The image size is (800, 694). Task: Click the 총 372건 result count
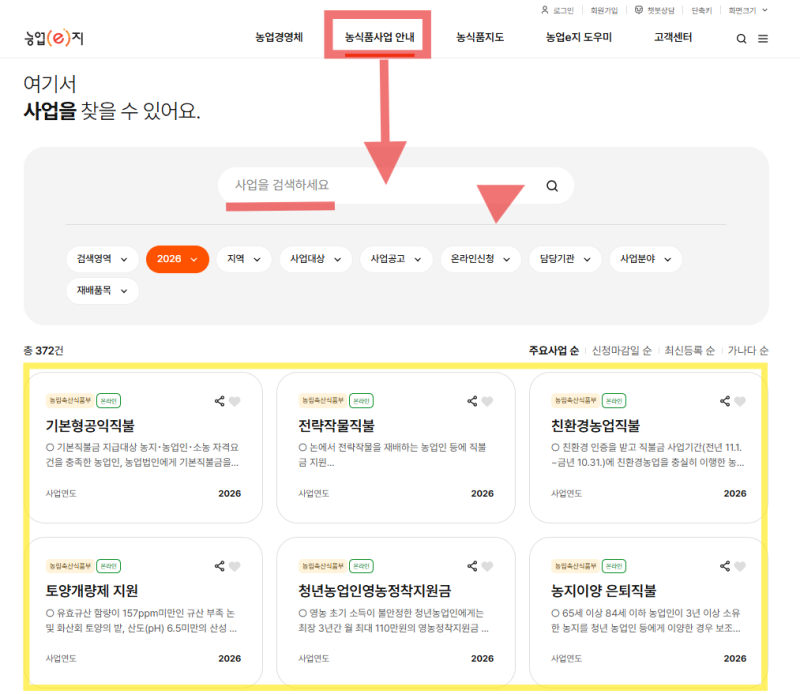click(43, 351)
